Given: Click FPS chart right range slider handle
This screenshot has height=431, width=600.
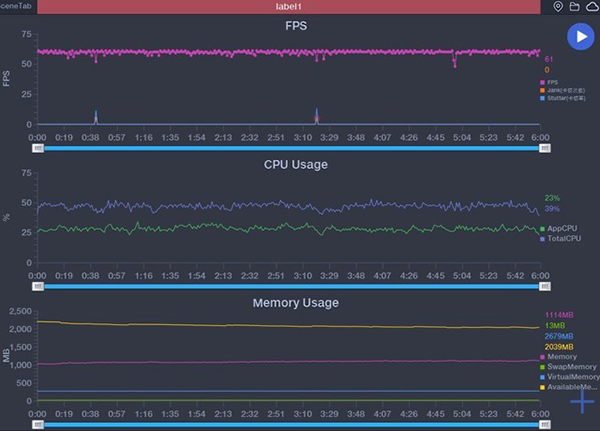Looking at the screenshot, I should pyautogui.click(x=545, y=148).
